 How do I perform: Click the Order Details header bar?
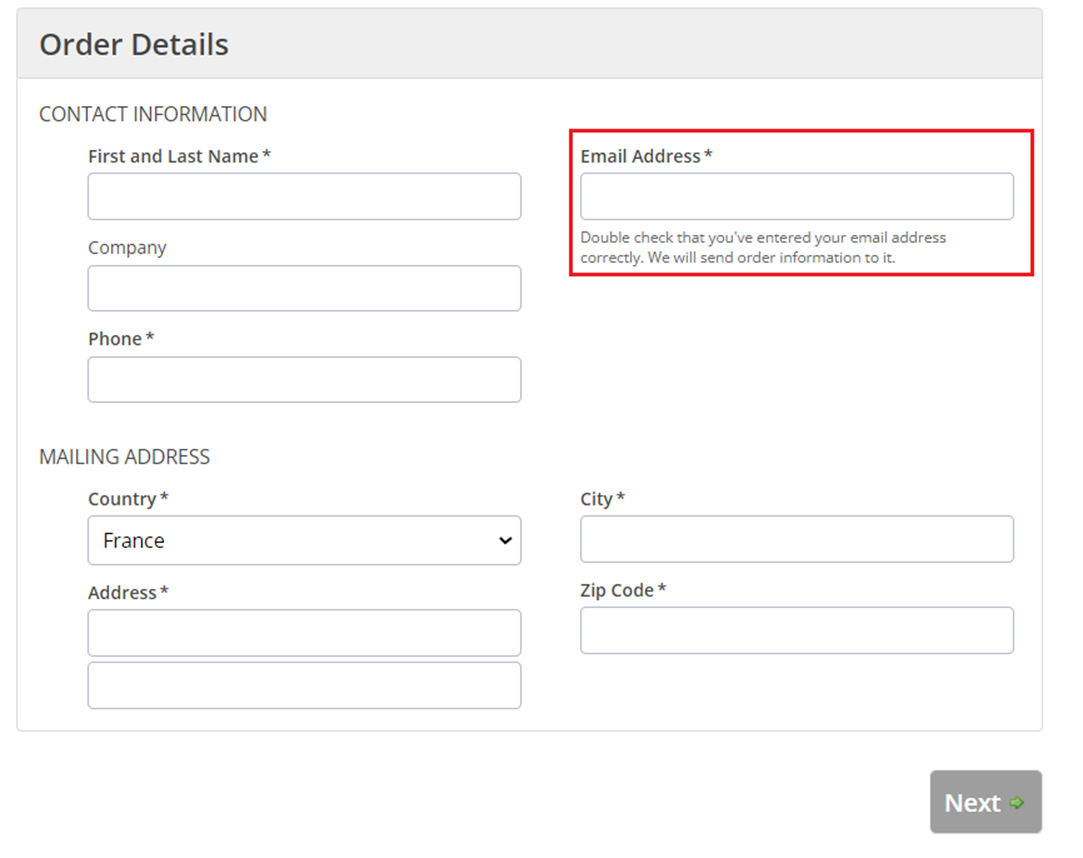tap(133, 44)
